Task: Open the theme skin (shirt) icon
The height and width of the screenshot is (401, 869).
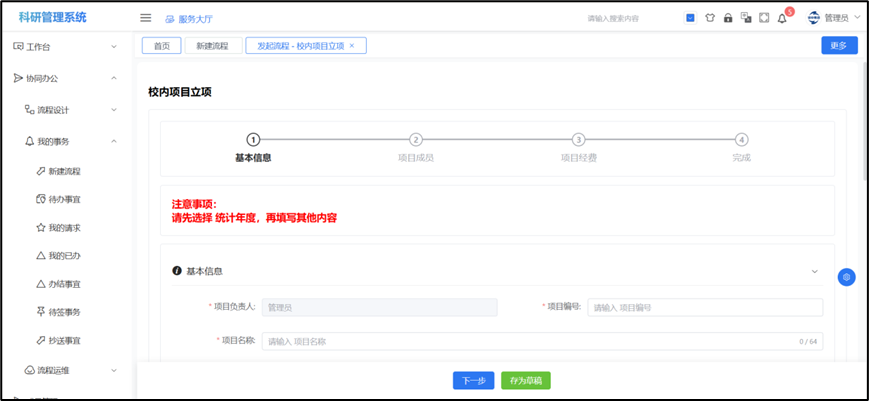Action: (709, 18)
